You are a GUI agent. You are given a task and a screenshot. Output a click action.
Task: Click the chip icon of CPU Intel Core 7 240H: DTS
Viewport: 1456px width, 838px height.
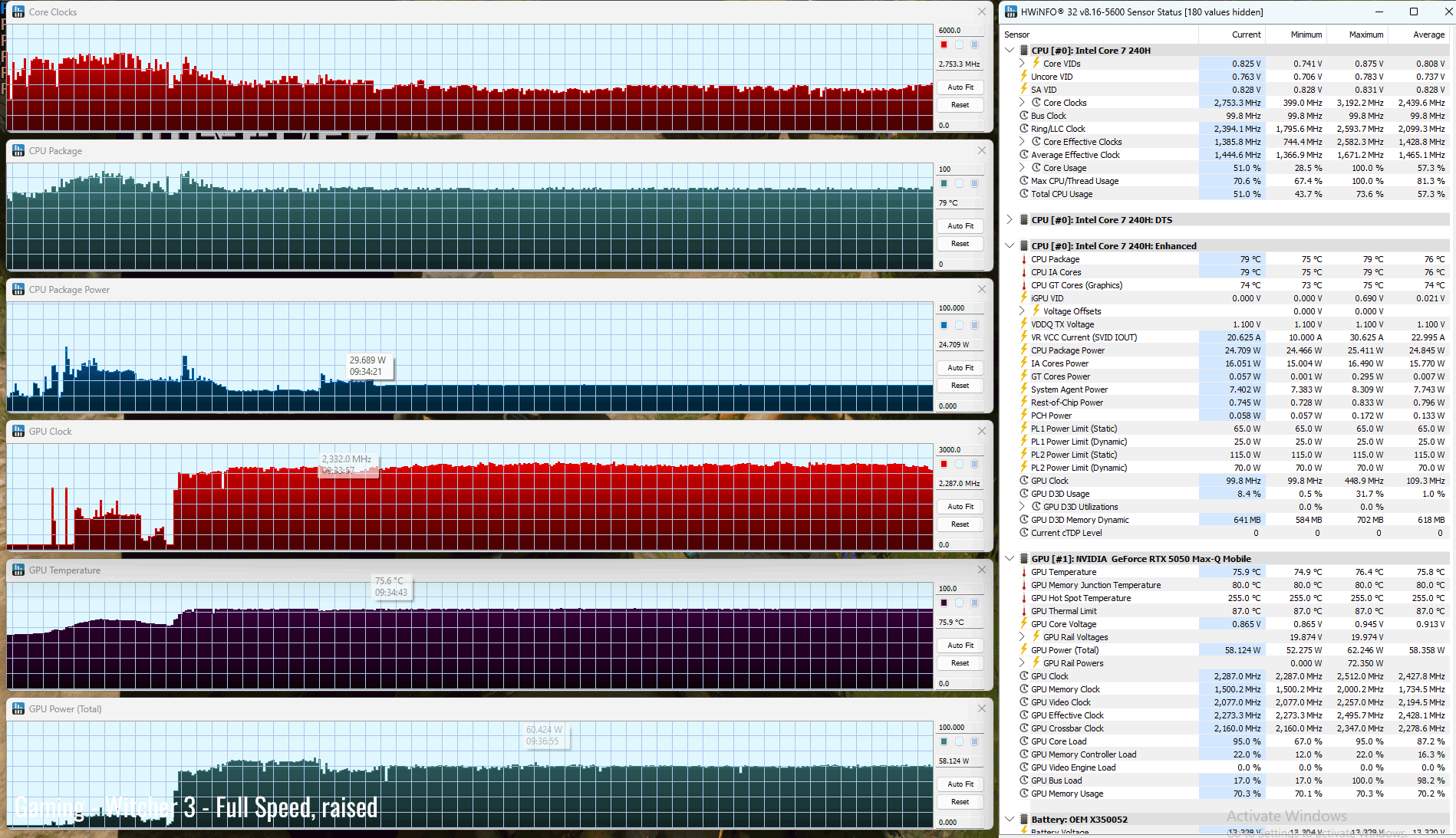coord(1024,220)
